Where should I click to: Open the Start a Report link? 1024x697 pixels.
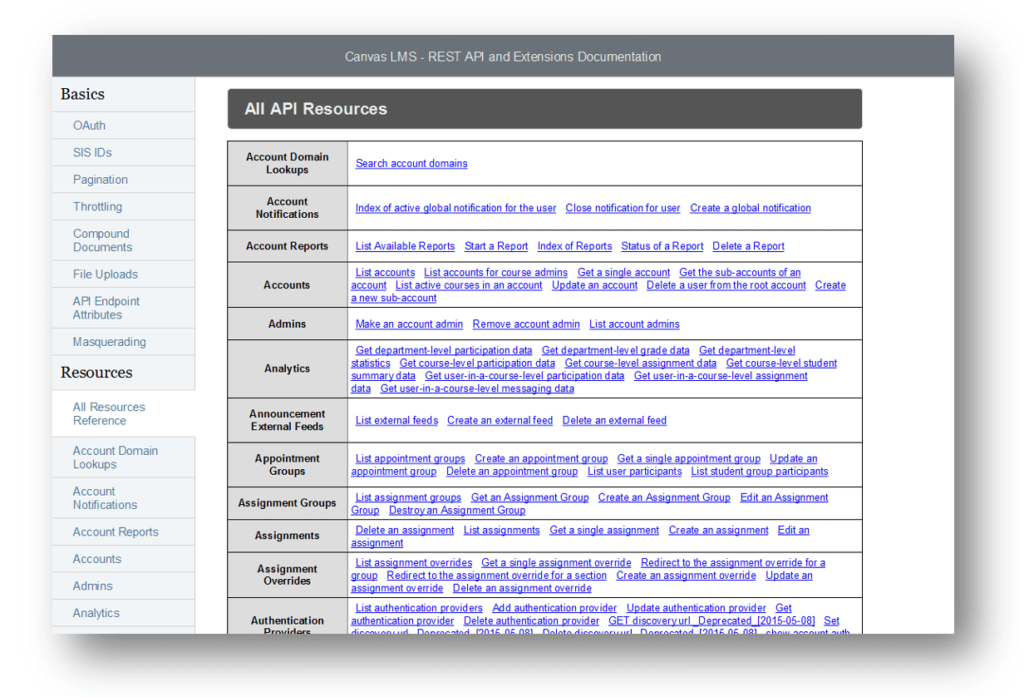(x=496, y=246)
